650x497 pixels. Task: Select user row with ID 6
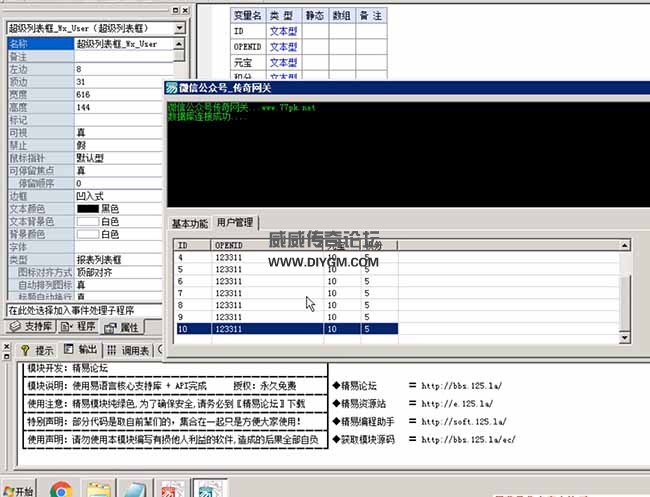pyautogui.click(x=286, y=281)
